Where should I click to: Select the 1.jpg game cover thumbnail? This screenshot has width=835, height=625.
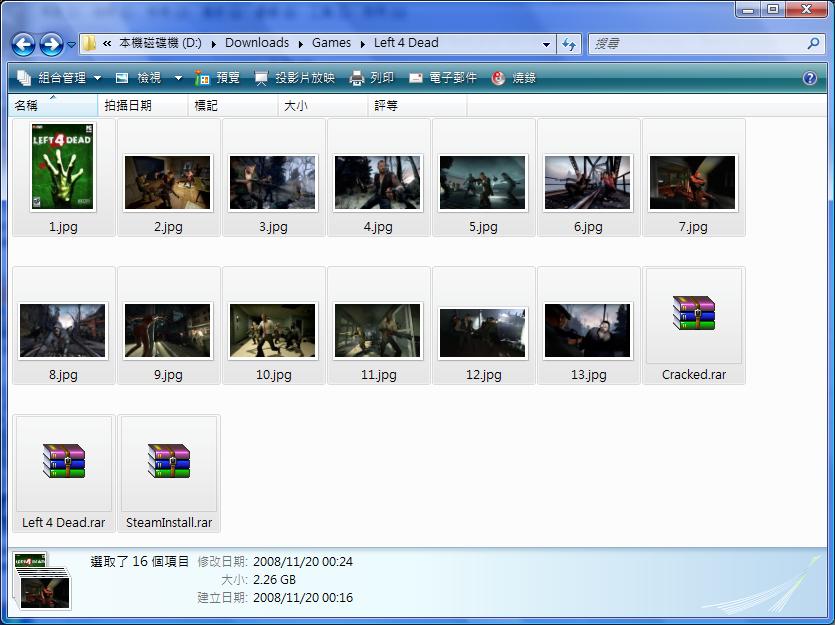pos(64,168)
